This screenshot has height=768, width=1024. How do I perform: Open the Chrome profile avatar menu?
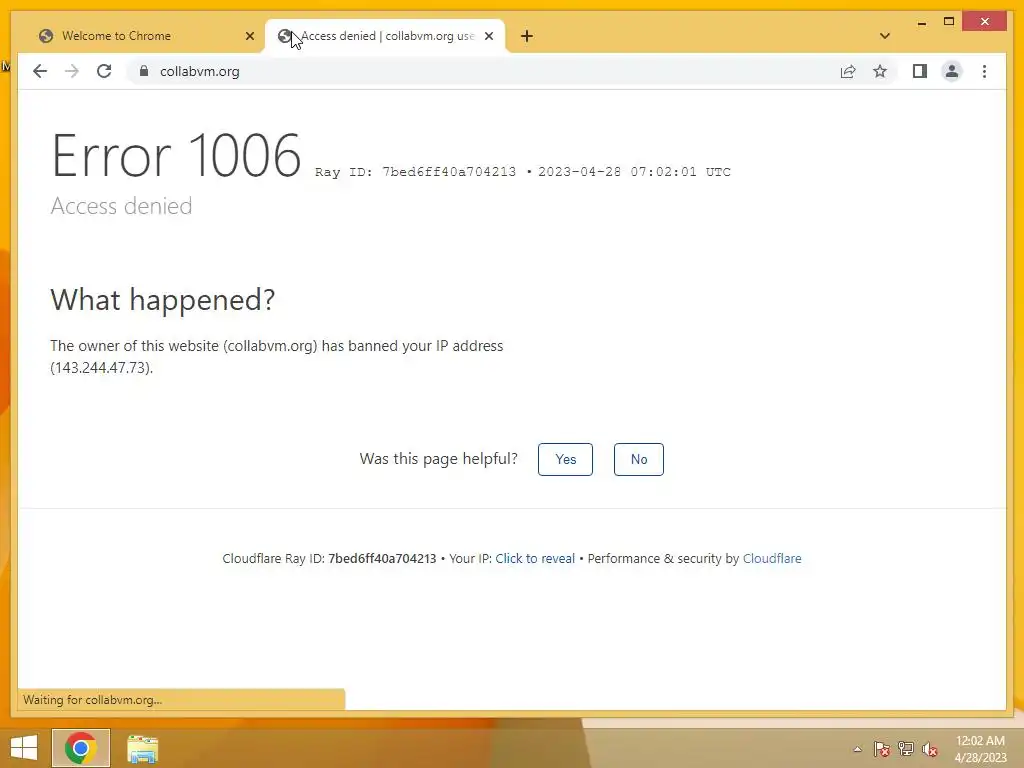pyautogui.click(x=952, y=71)
